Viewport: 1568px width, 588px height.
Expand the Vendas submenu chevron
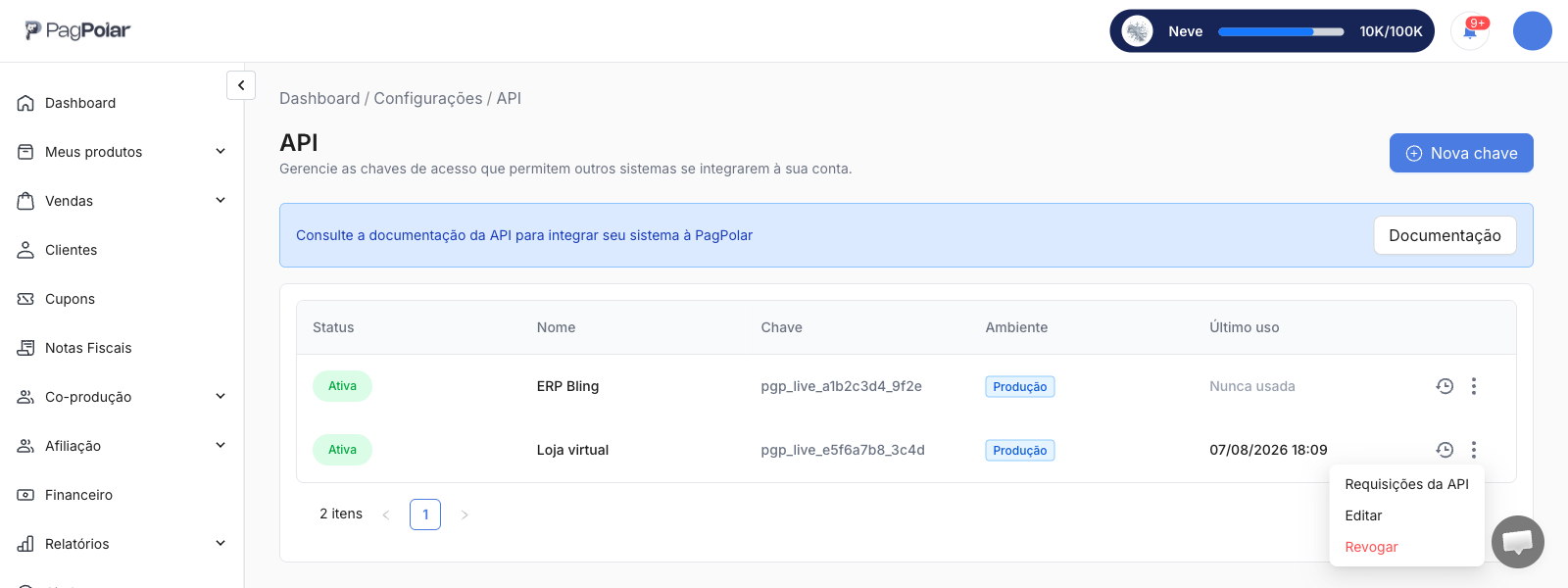220,200
